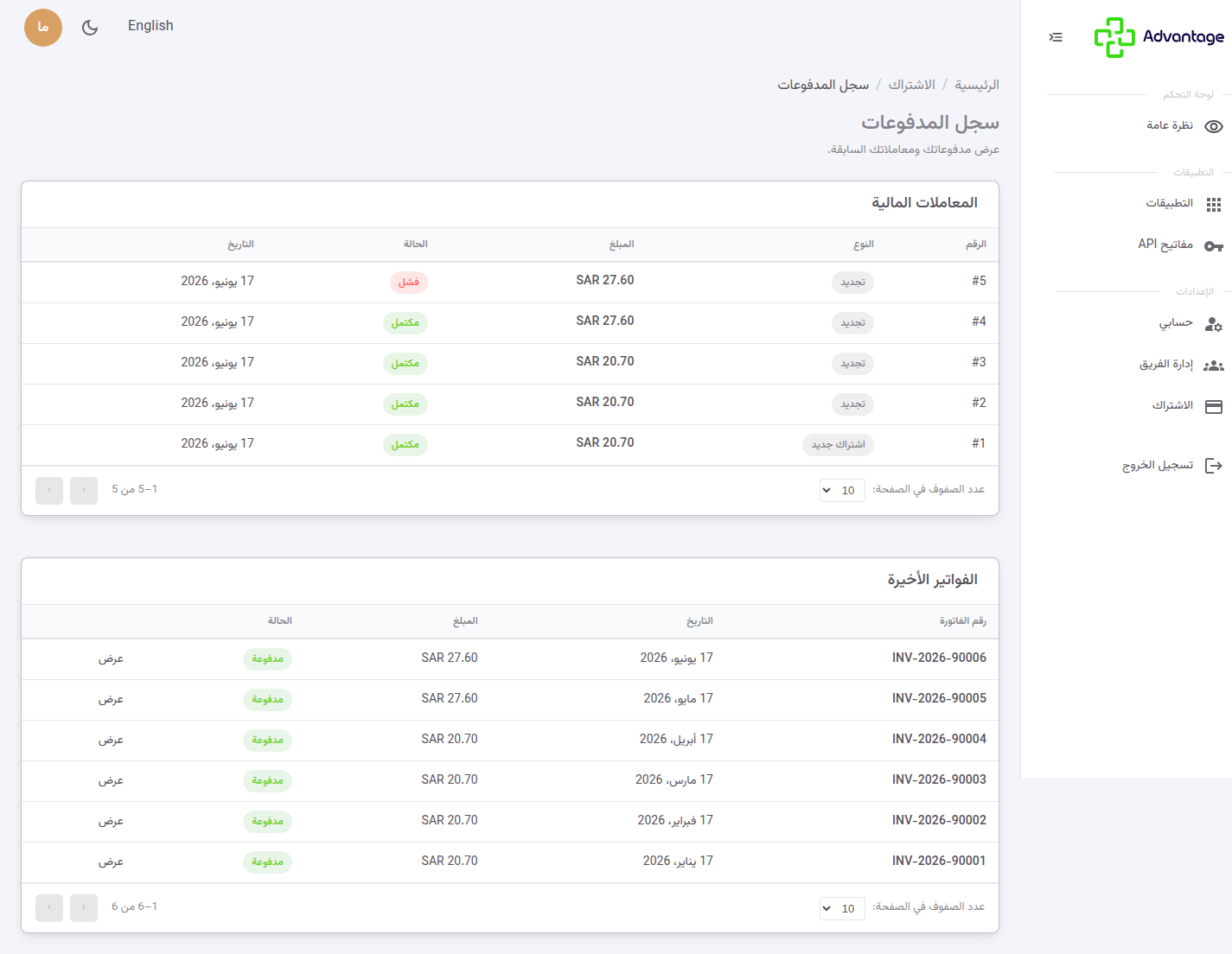The width and height of the screenshot is (1232, 954).
Task: Click date 17 أبريل، 2026
Action: tap(676, 739)
